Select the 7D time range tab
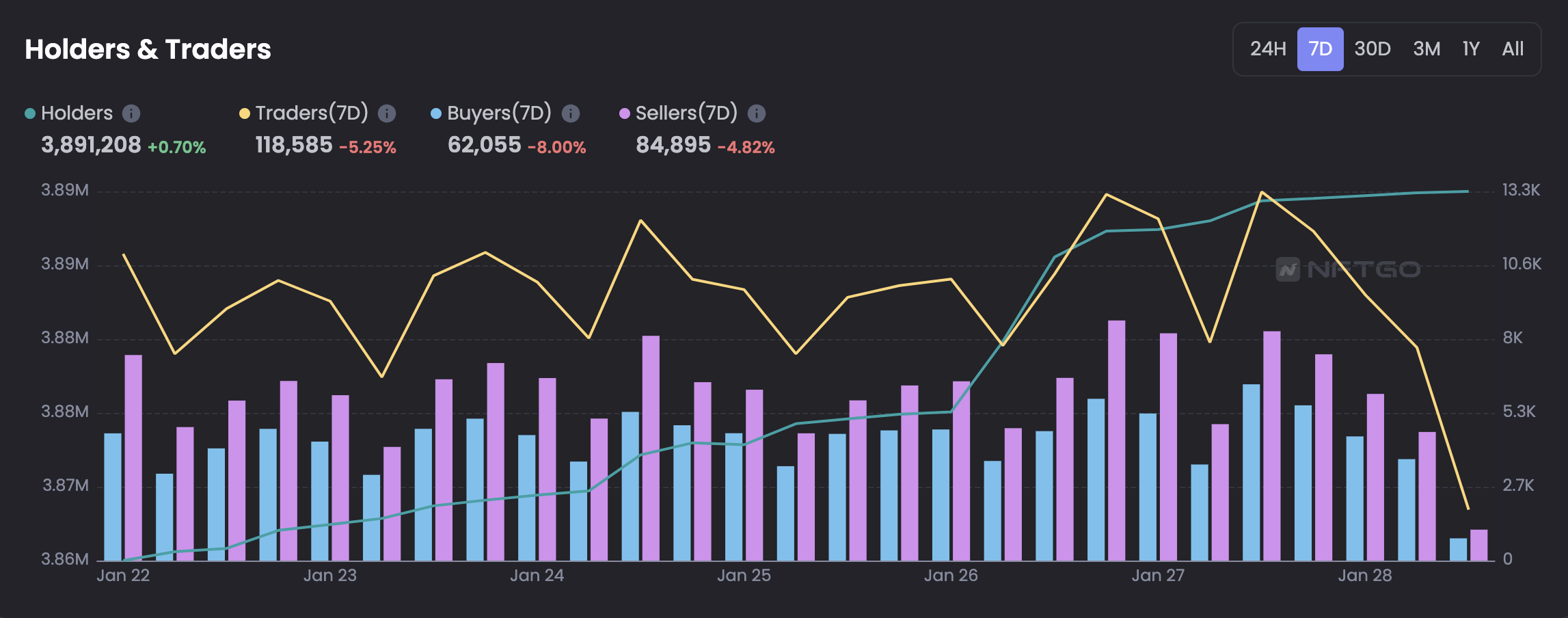Screen dimensions: 1568x618 [1320, 49]
